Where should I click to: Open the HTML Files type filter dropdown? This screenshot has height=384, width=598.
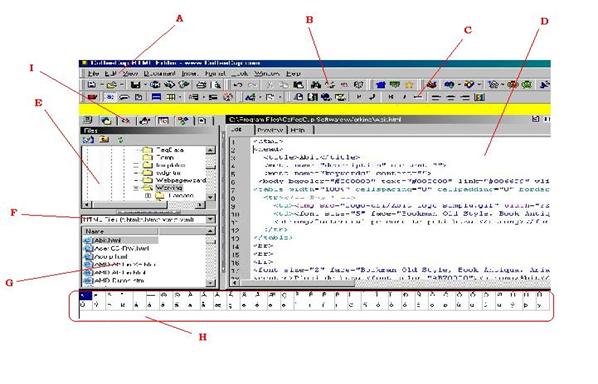(211, 220)
